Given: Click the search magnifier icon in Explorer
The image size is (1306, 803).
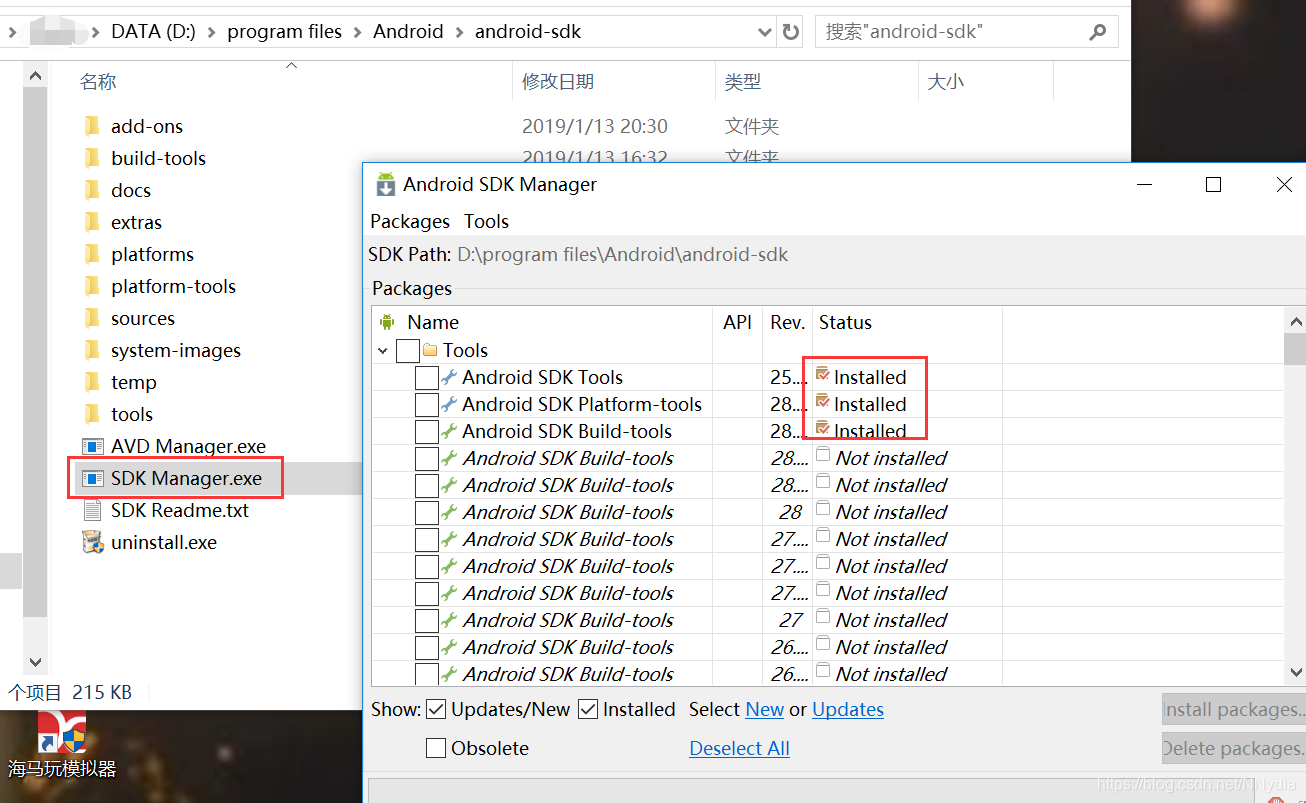Looking at the screenshot, I should click(x=1097, y=32).
